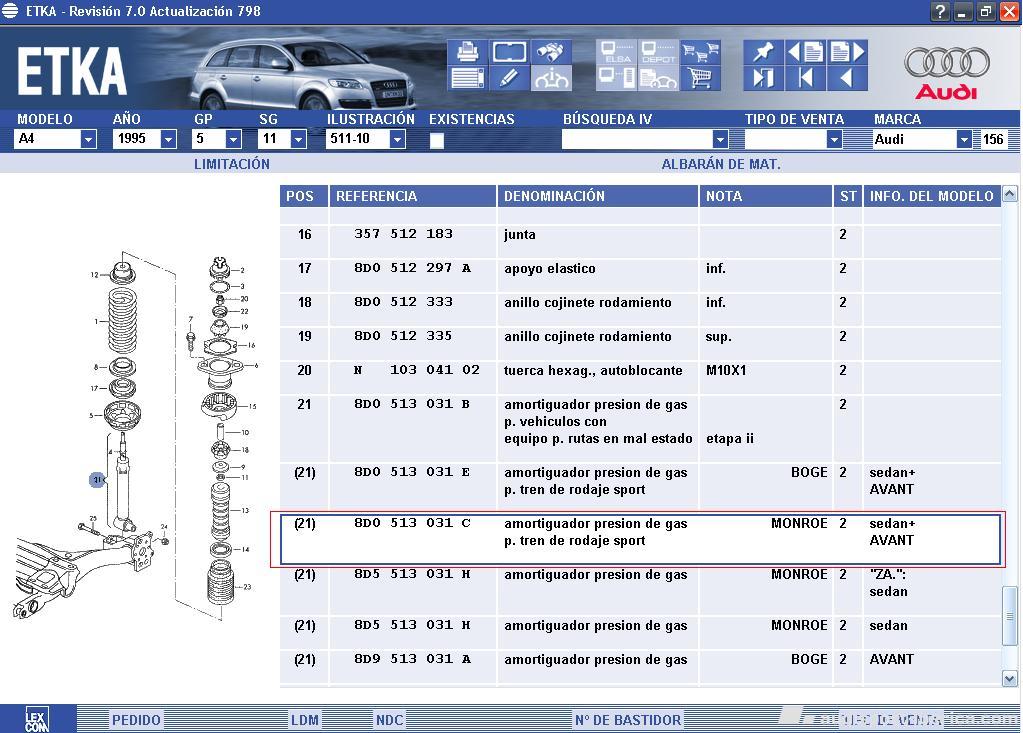Click the coil spring part 1 in the diagram
Screen dimensions: 1023x733
[122, 321]
